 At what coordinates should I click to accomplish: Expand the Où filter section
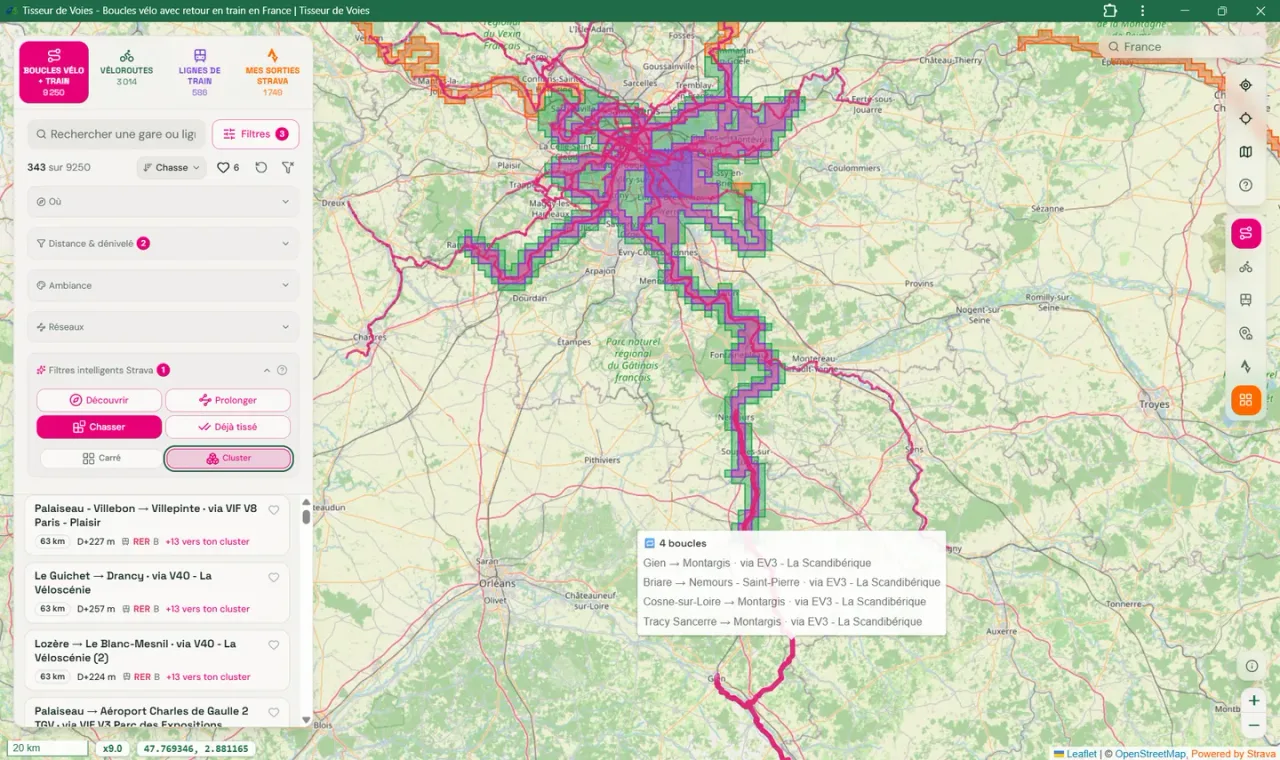pyautogui.click(x=163, y=201)
